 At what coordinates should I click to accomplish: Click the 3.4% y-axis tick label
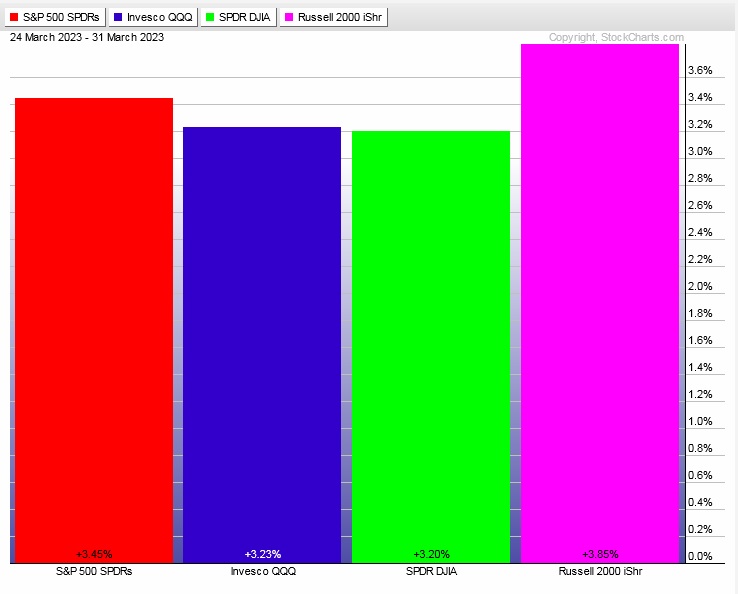(700, 97)
